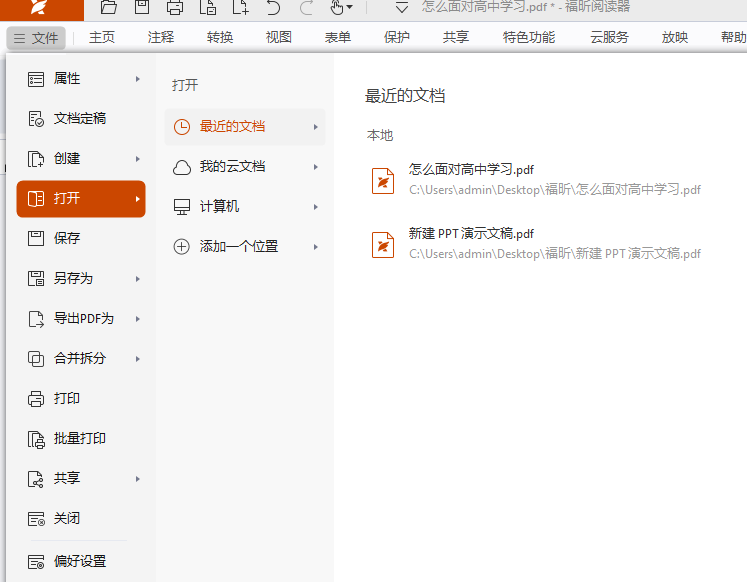The width and height of the screenshot is (747, 582).
Task: Switch to the 转换 tab
Action: pos(220,37)
